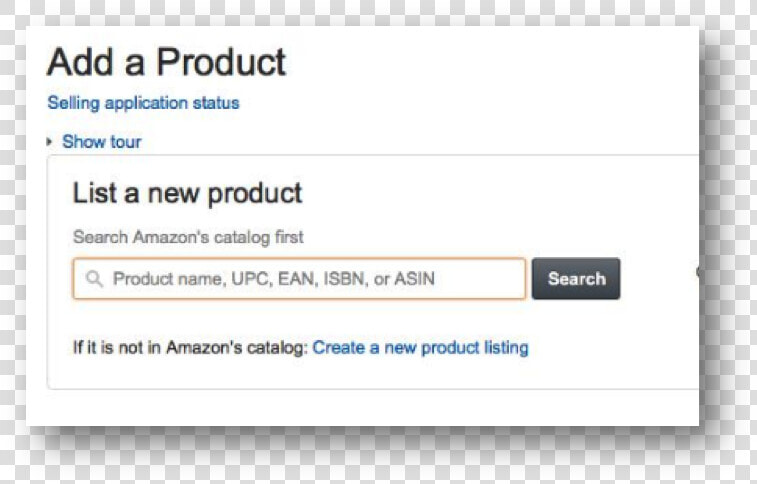757x484 pixels.
Task: Open the Selling application status link
Action: 143,103
